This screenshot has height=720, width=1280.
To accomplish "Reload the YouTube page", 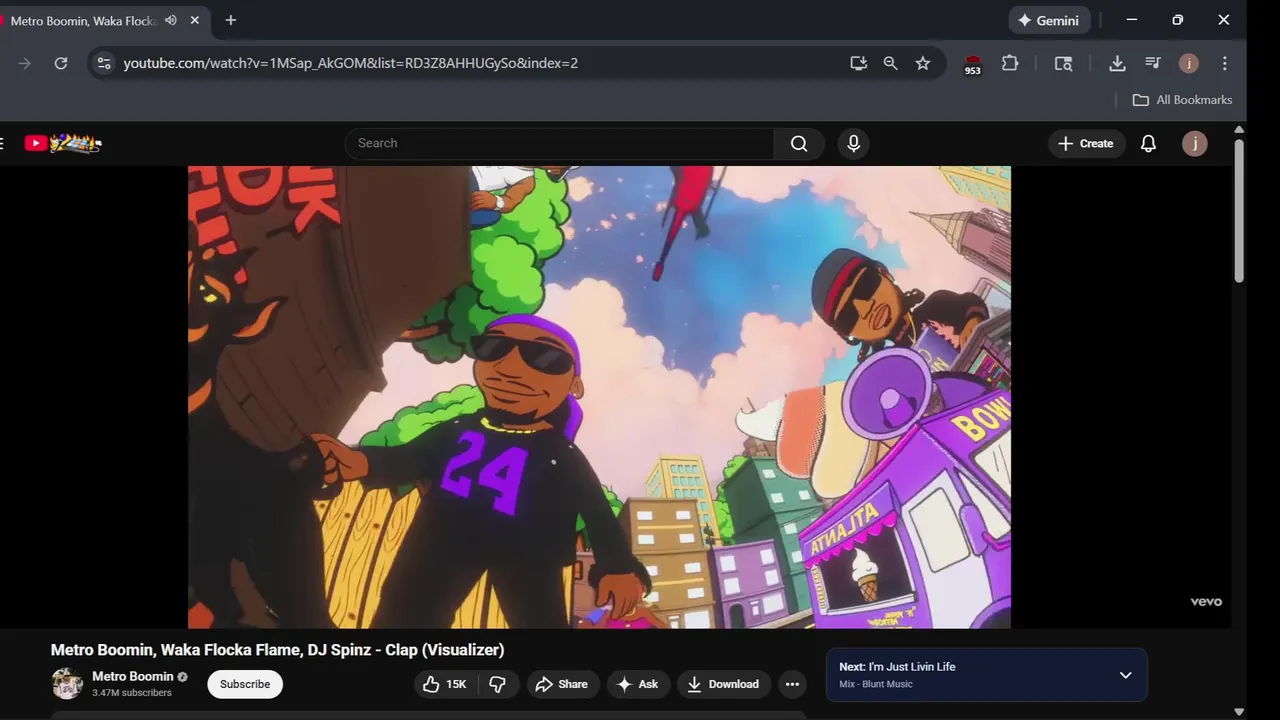I will pyautogui.click(x=61, y=63).
